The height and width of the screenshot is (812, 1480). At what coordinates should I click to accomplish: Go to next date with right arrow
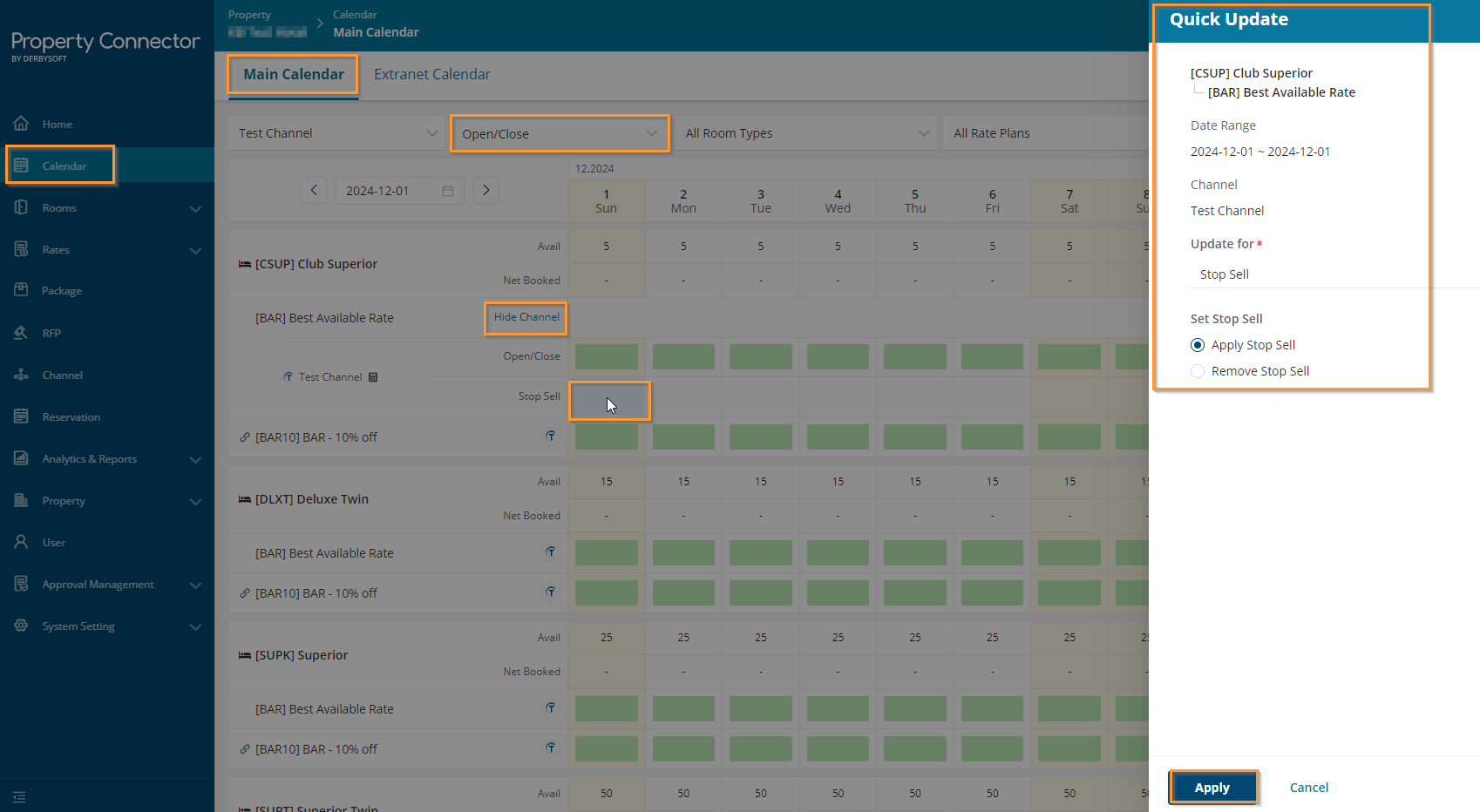coord(486,190)
